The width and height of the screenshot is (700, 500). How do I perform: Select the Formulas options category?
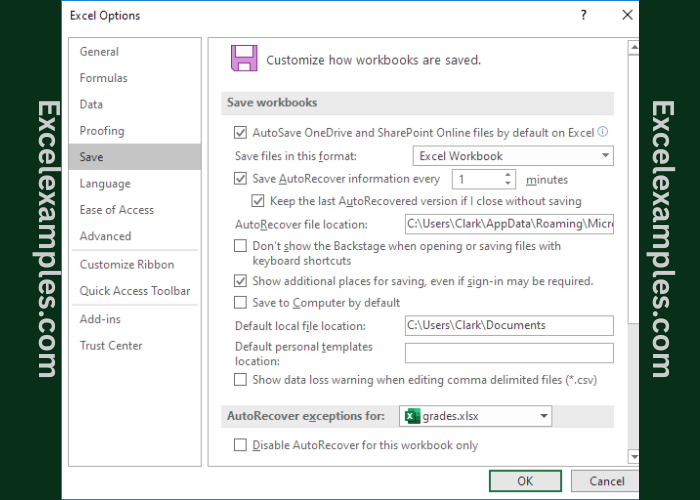pyautogui.click(x=104, y=78)
